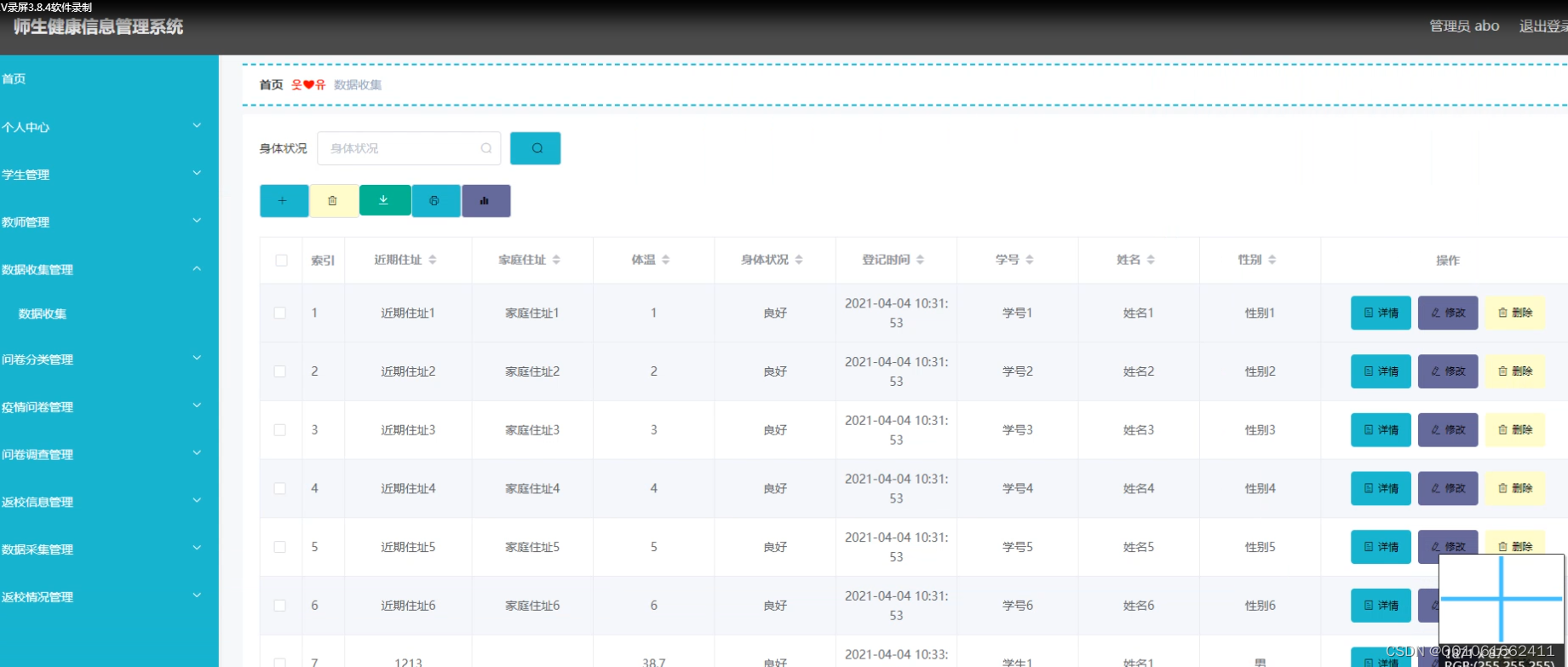Click 详情 button for row 2
The width and height of the screenshot is (1568, 667).
[x=1381, y=371]
